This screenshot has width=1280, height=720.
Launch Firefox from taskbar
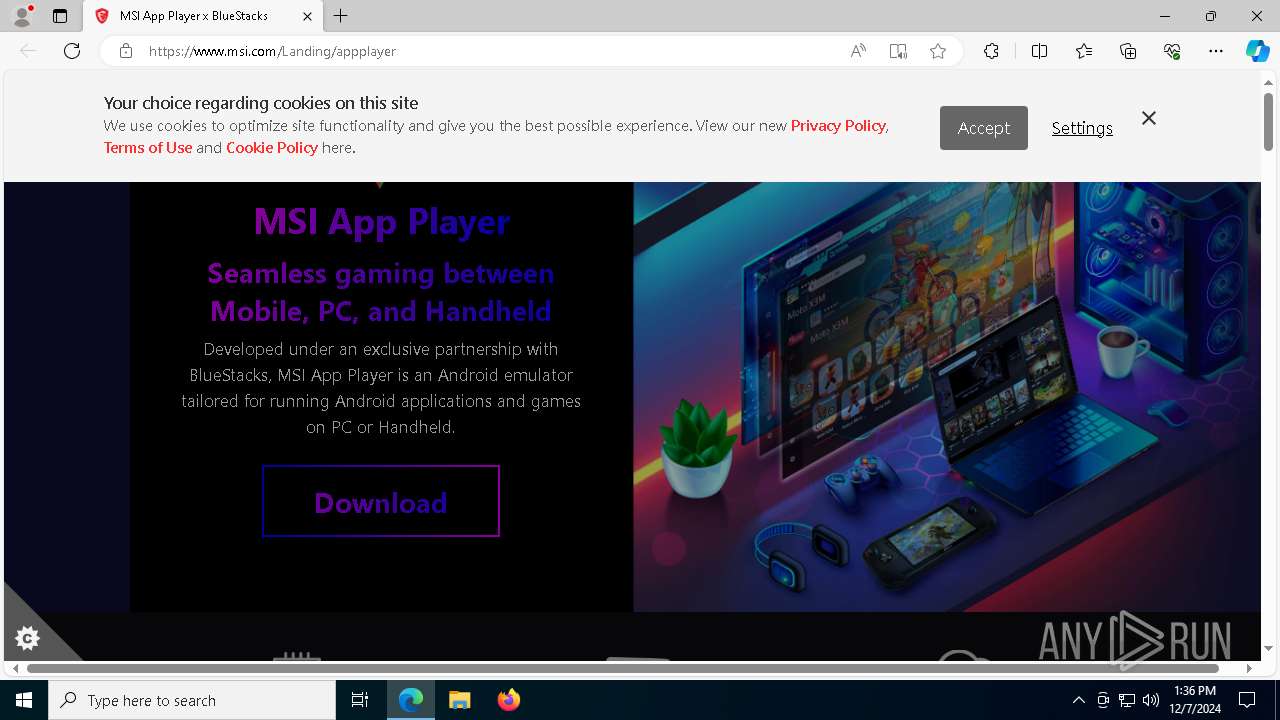[x=508, y=700]
